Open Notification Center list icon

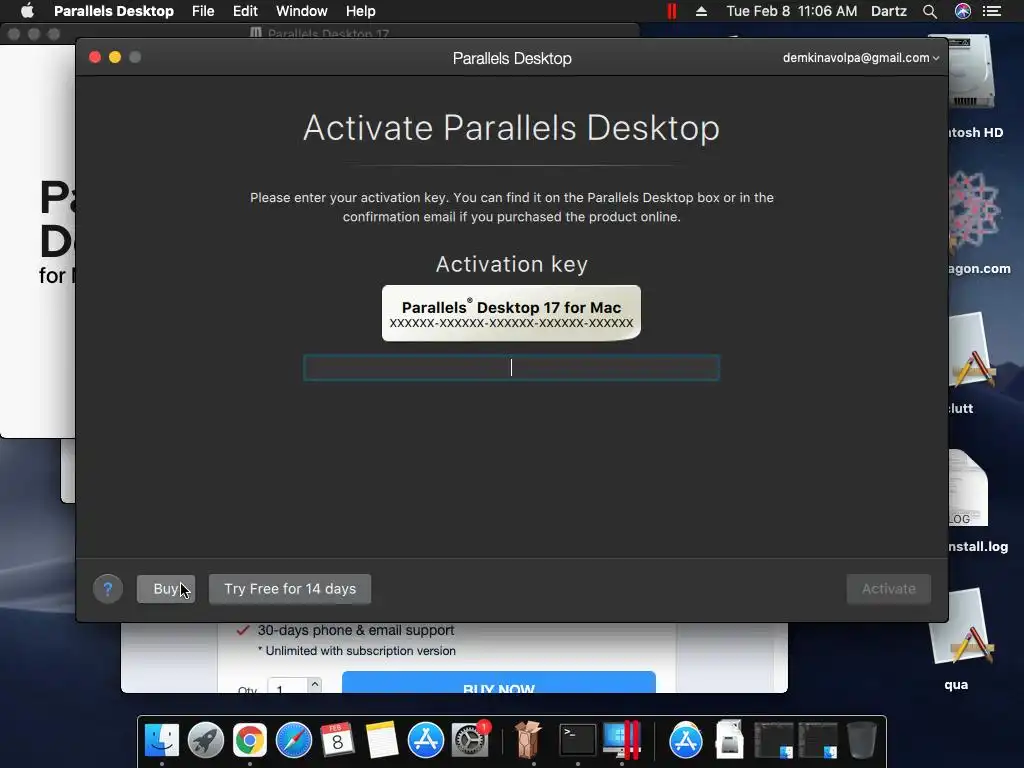coord(992,11)
